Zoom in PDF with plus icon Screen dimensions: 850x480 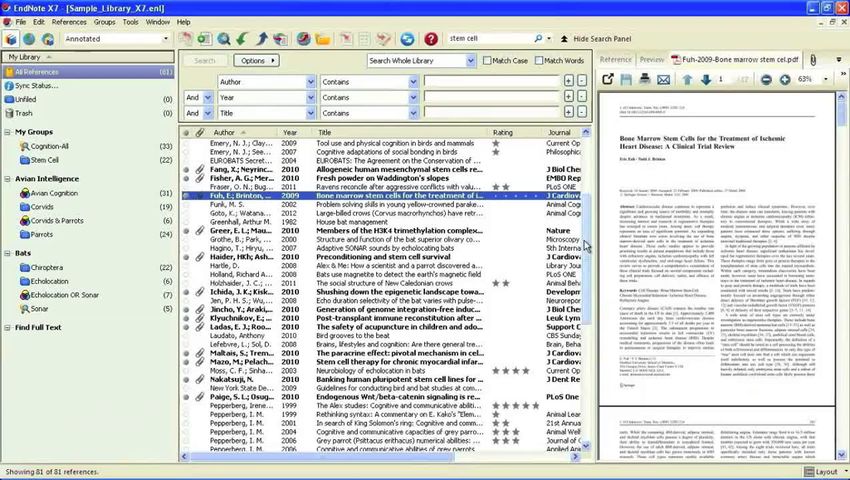click(x=785, y=79)
